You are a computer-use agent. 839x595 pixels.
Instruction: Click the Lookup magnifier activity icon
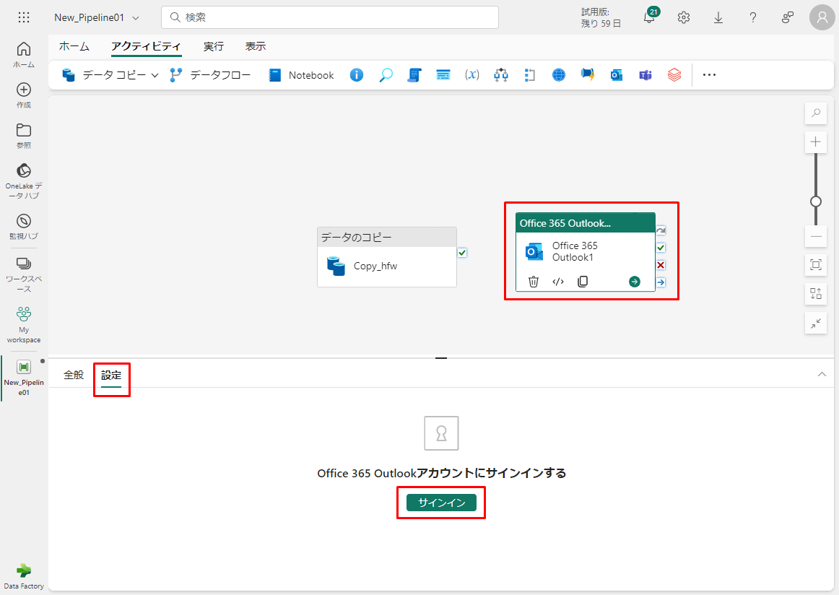coord(385,75)
